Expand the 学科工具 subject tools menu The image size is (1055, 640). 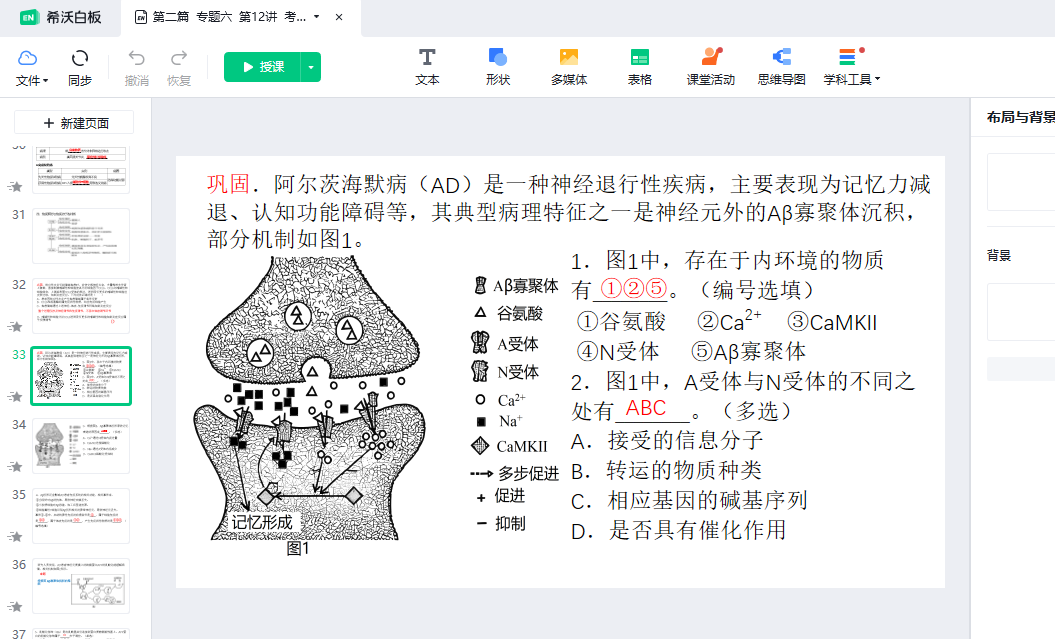(852, 67)
